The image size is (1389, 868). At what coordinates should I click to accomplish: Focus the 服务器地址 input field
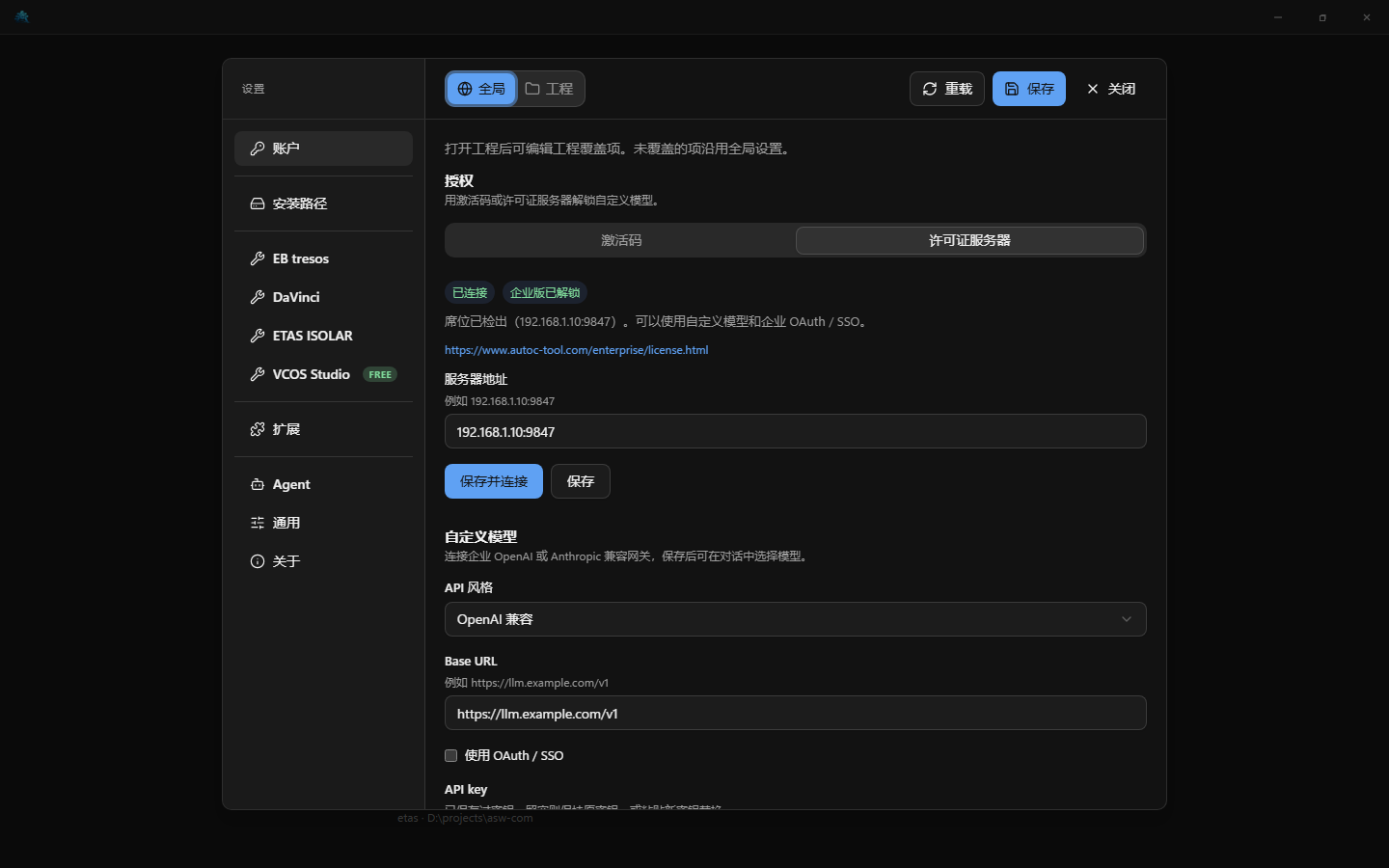(x=795, y=431)
